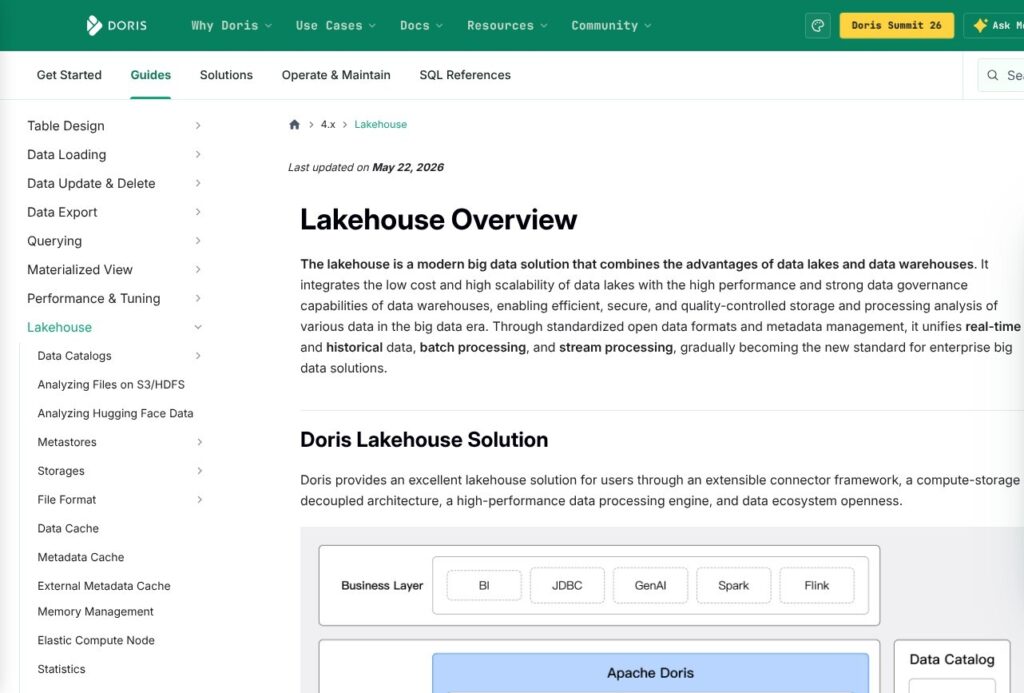1024x693 pixels.
Task: Select Lakehouse in the sidebar
Action: point(59,327)
